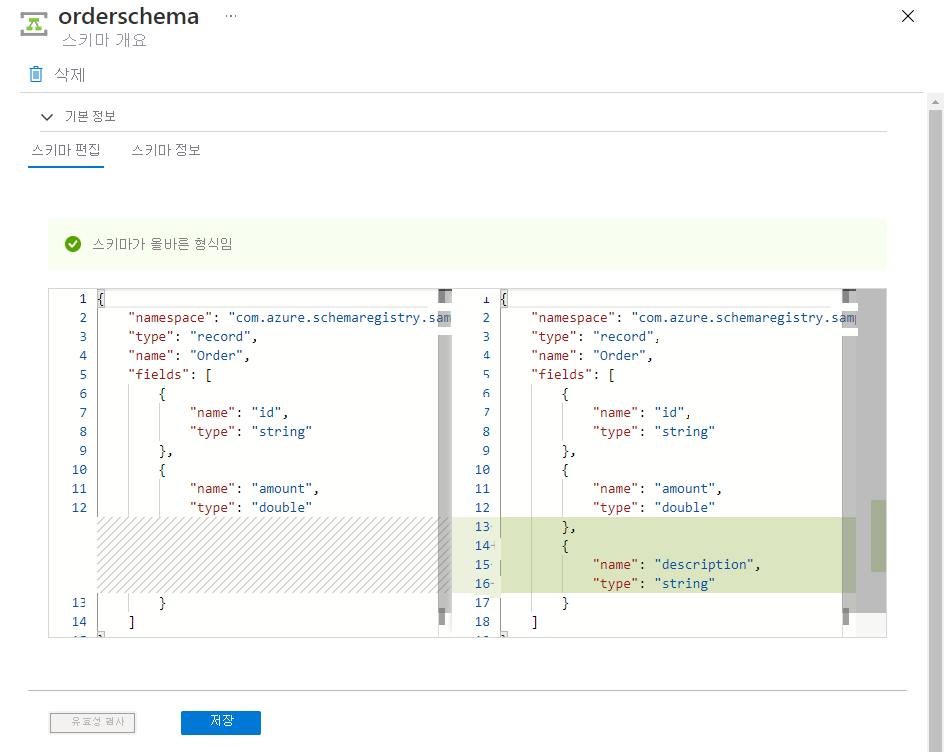The image size is (944, 752).
Task: Close the orderschema panel
Action: pyautogui.click(x=908, y=17)
